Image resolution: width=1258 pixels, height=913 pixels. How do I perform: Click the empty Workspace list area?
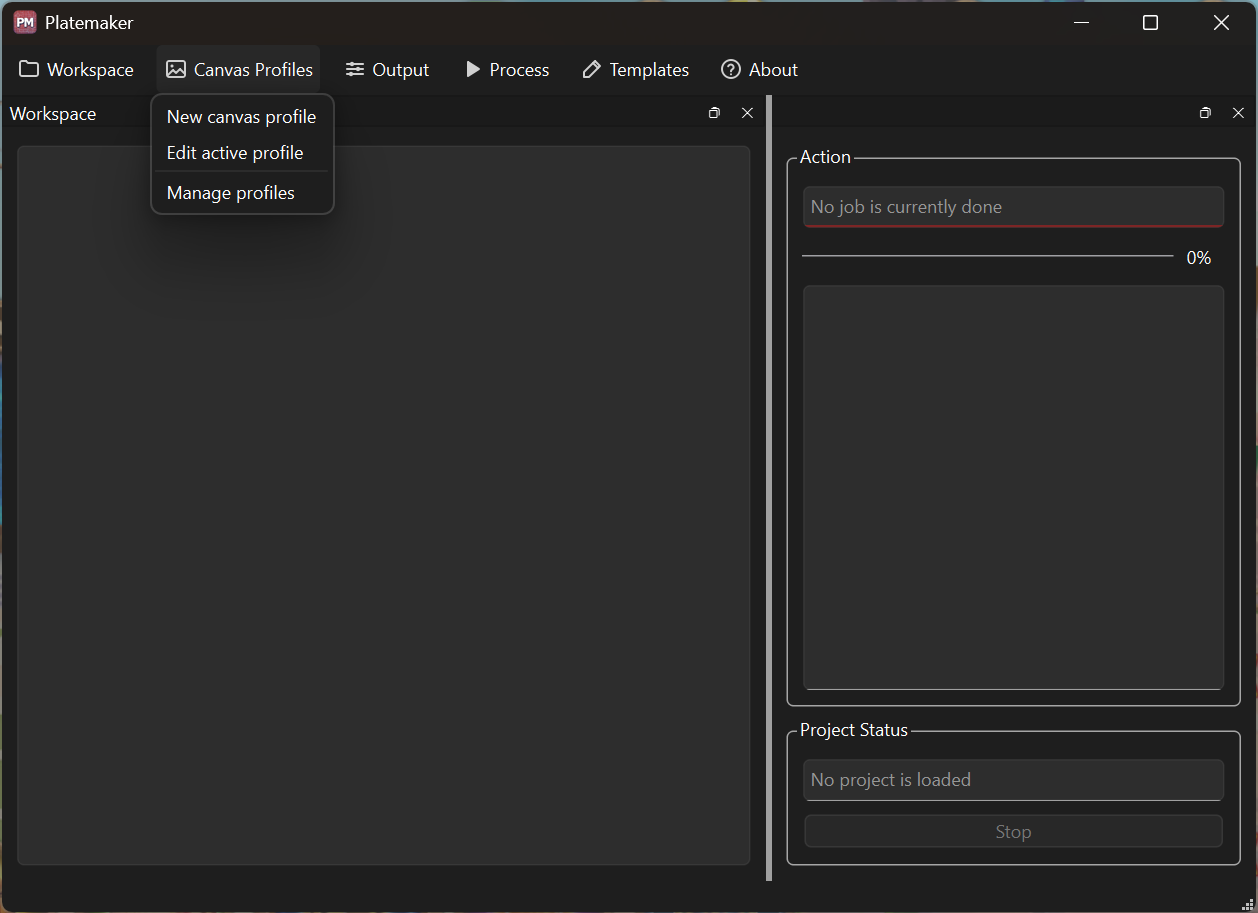coord(383,505)
